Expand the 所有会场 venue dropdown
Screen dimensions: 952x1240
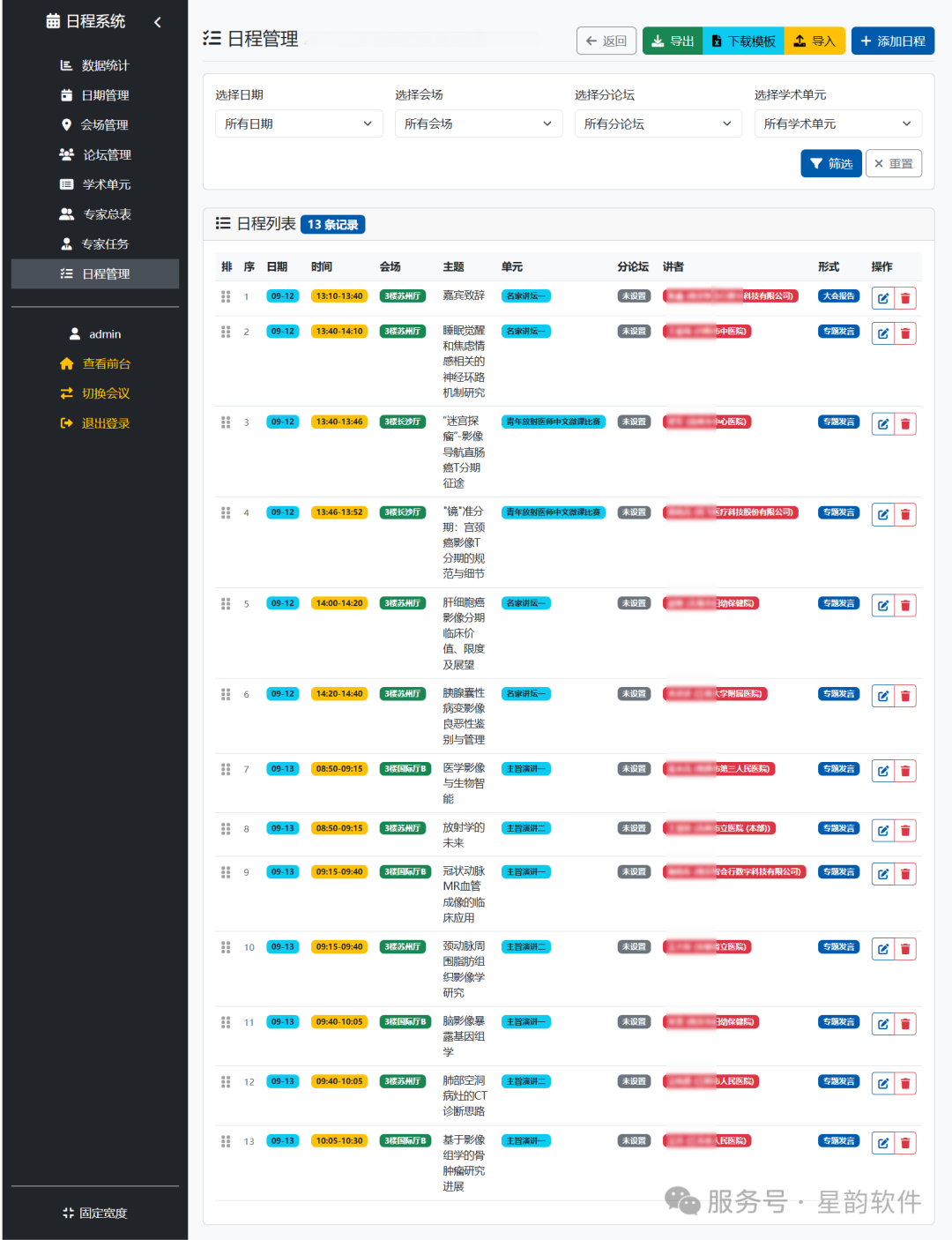(x=479, y=123)
